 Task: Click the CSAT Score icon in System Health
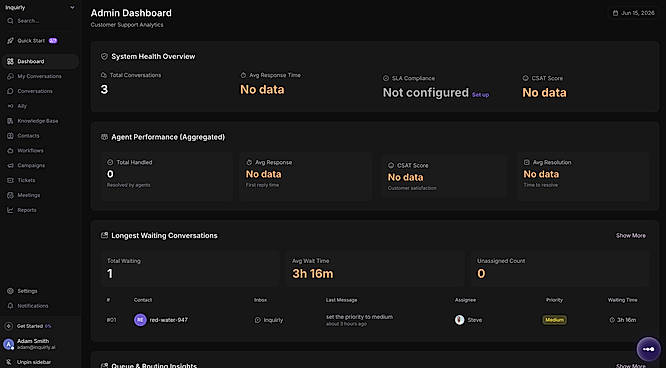click(525, 78)
